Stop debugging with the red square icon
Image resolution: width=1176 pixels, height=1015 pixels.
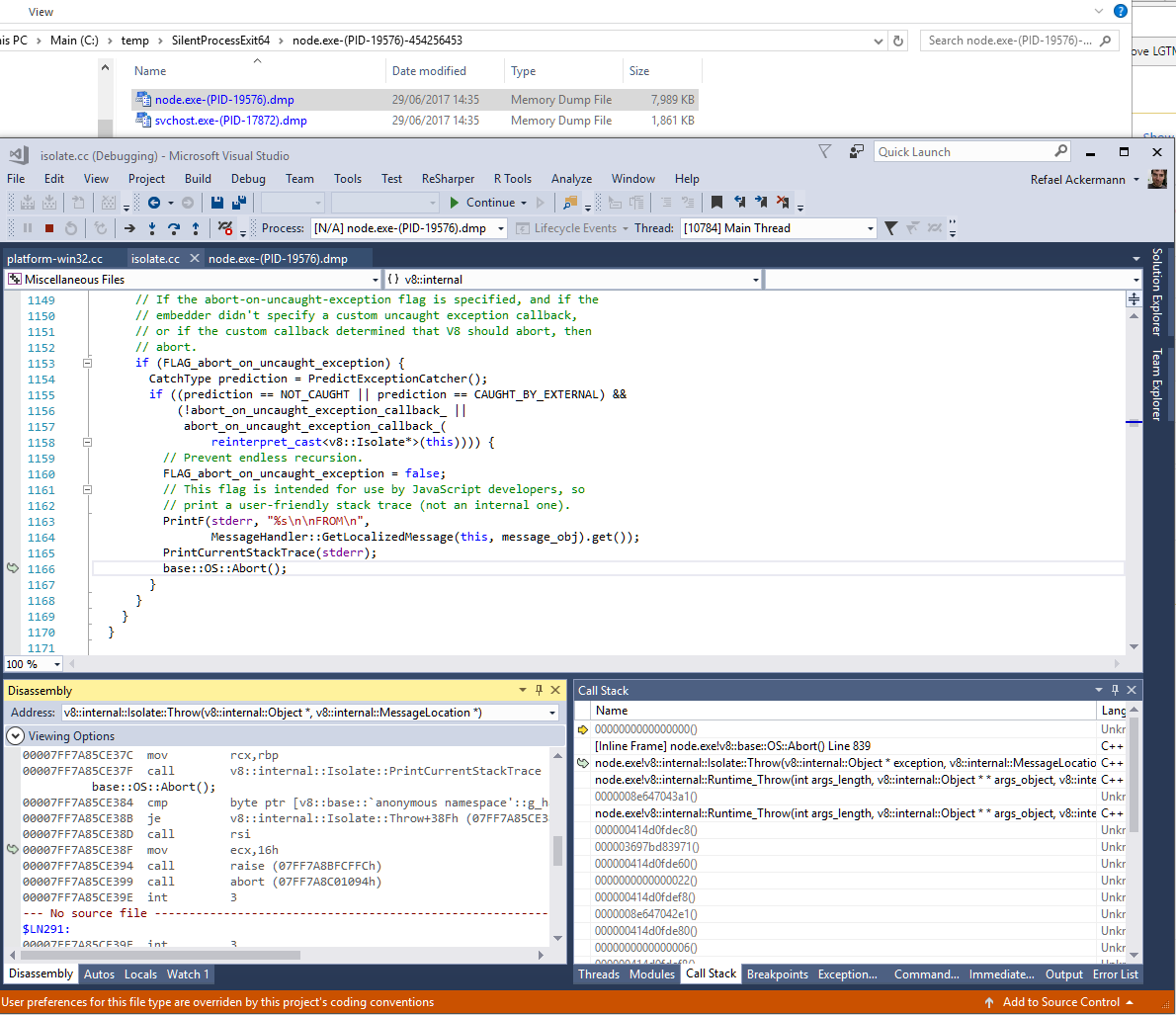point(49,228)
